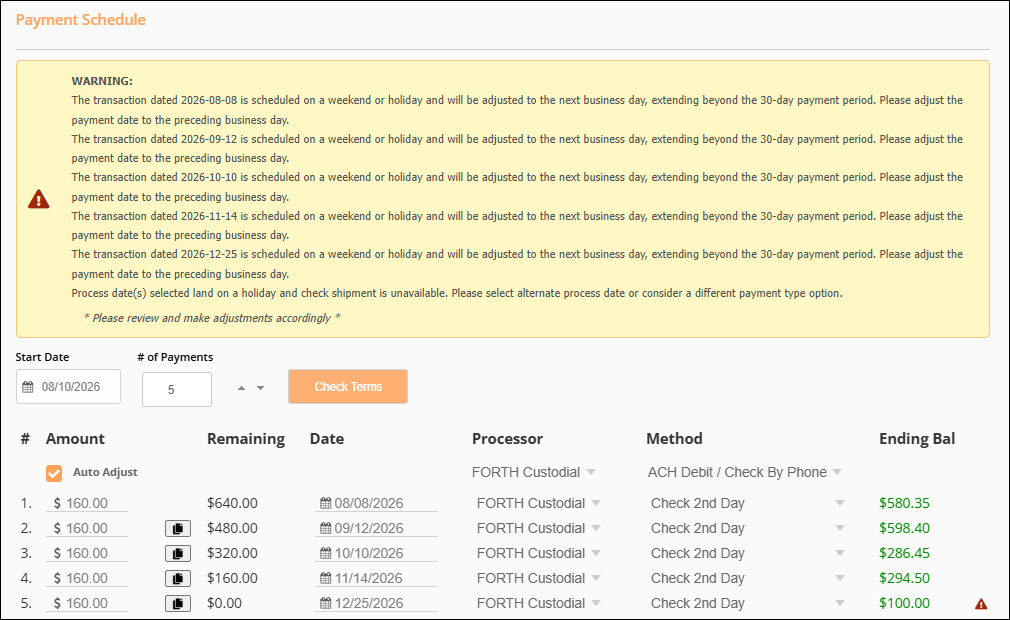
Task: Click the row 2 amount field
Action: pyautogui.click(x=87, y=528)
